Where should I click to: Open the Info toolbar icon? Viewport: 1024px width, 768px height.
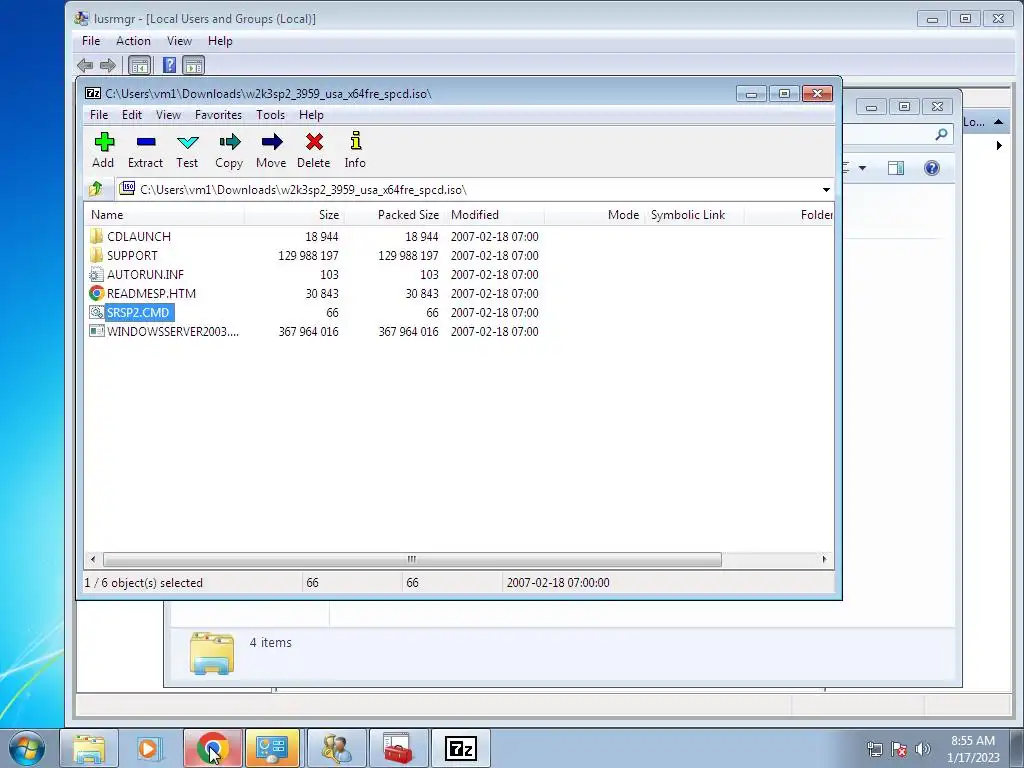[355, 140]
